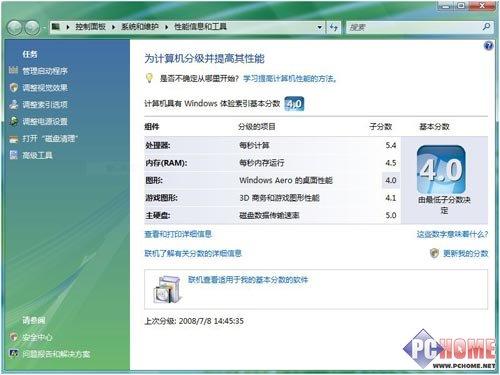Click the processor subscore 5.4
The width and height of the screenshot is (500, 375).
[x=391, y=145]
